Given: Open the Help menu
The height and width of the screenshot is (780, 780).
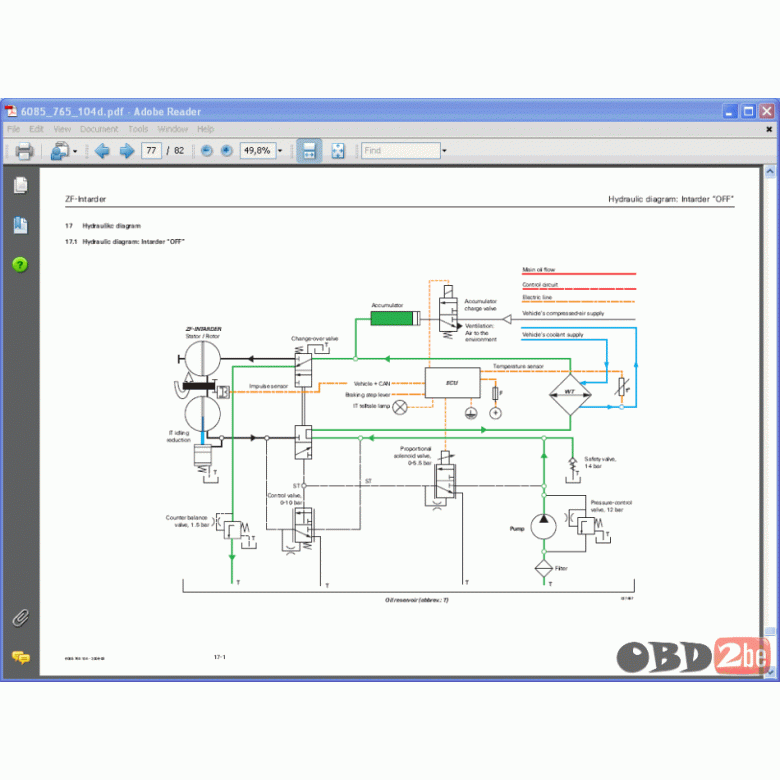Looking at the screenshot, I should (205, 129).
